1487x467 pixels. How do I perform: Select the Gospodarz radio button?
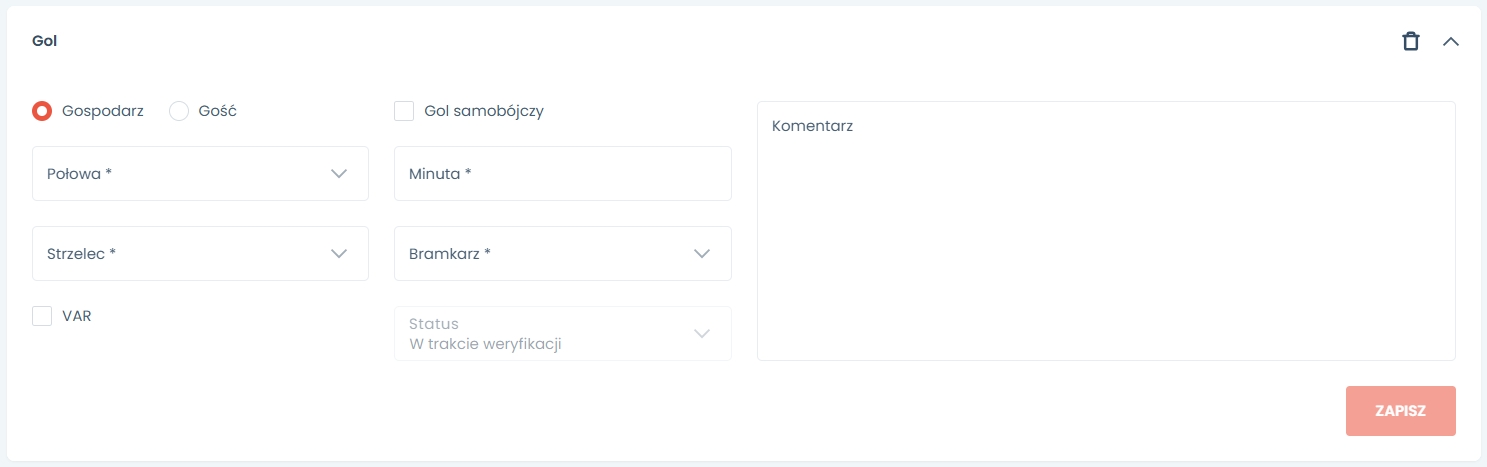point(42,111)
